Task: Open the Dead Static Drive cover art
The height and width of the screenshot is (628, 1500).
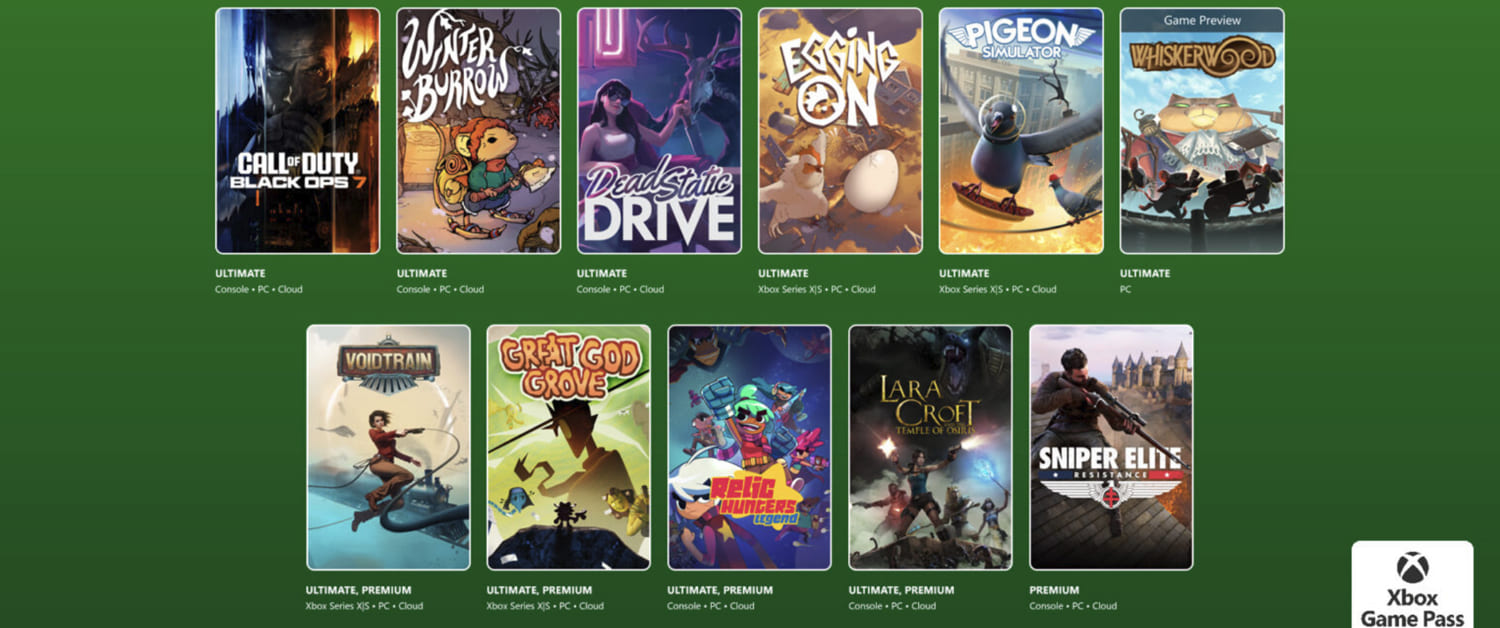Action: [659, 131]
